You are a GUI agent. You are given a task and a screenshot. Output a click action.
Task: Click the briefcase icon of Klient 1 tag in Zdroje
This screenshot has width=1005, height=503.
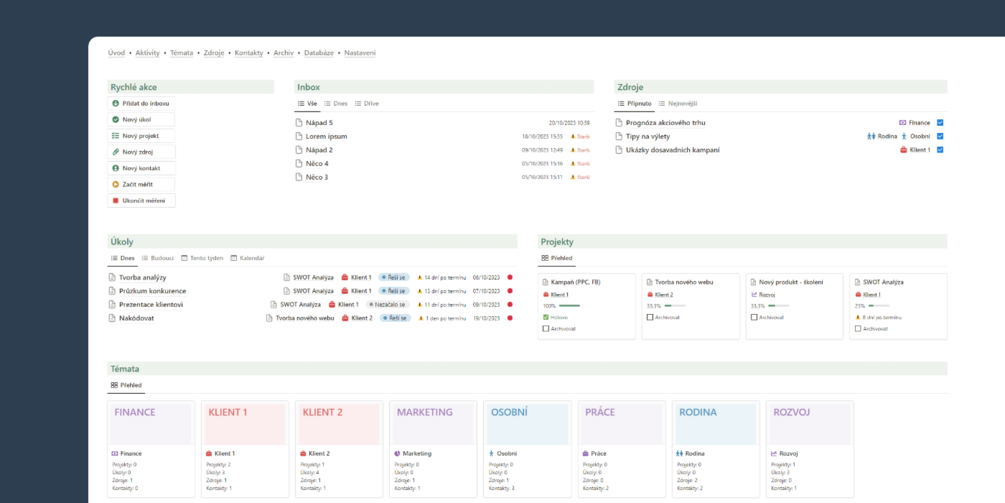pyautogui.click(x=903, y=150)
